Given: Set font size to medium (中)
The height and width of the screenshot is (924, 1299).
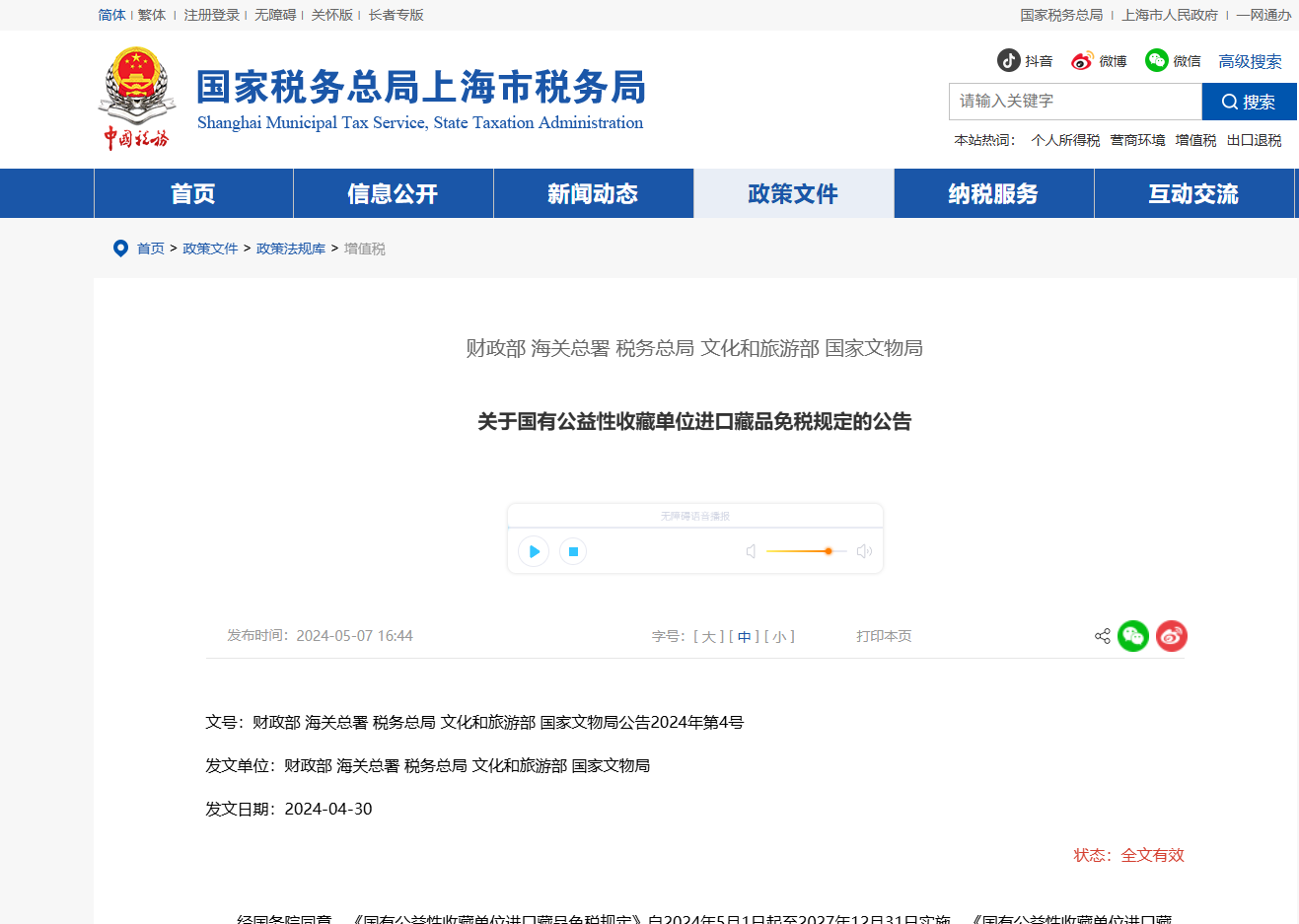Looking at the screenshot, I should pyautogui.click(x=744, y=637).
